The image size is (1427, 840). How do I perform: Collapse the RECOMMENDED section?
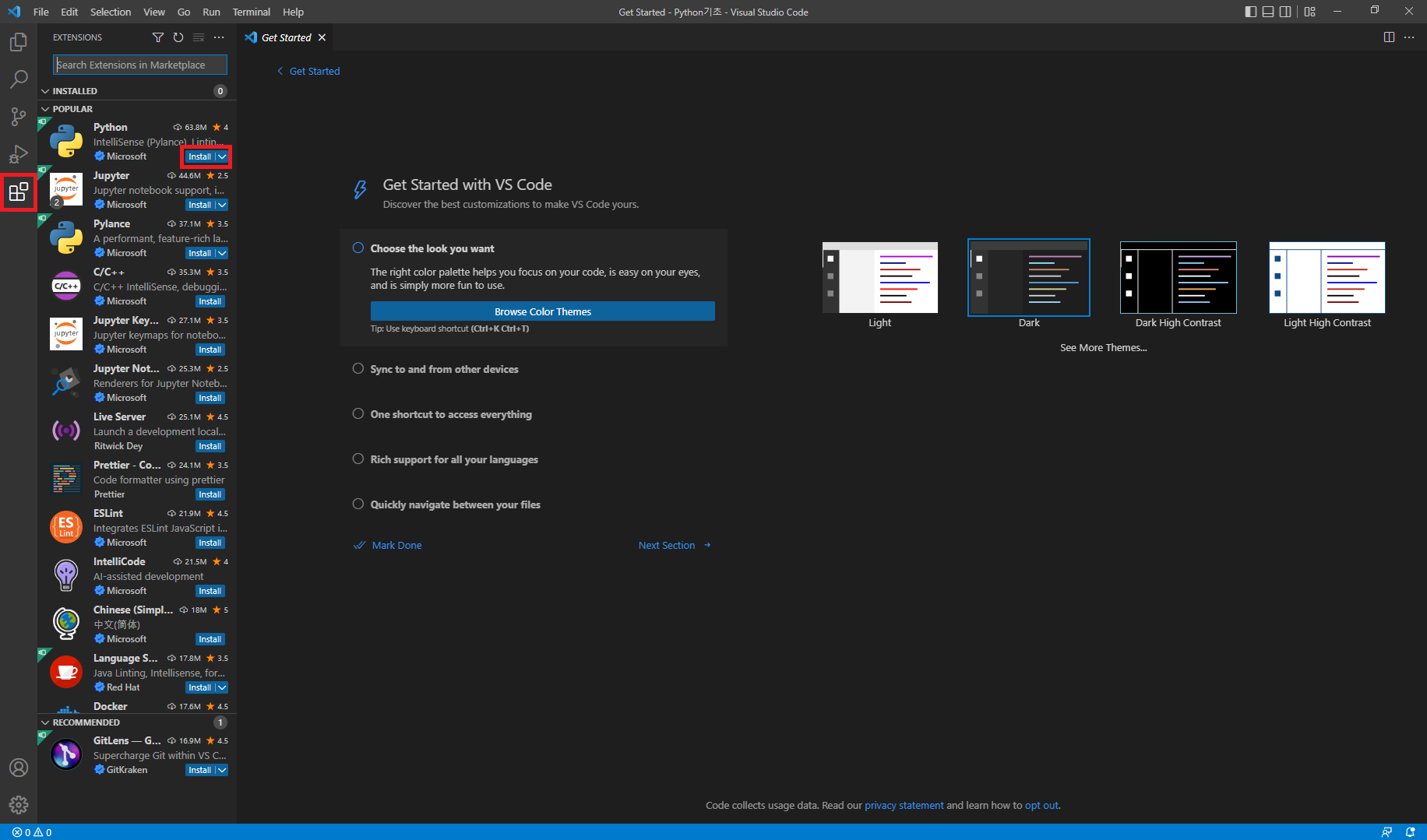45,722
